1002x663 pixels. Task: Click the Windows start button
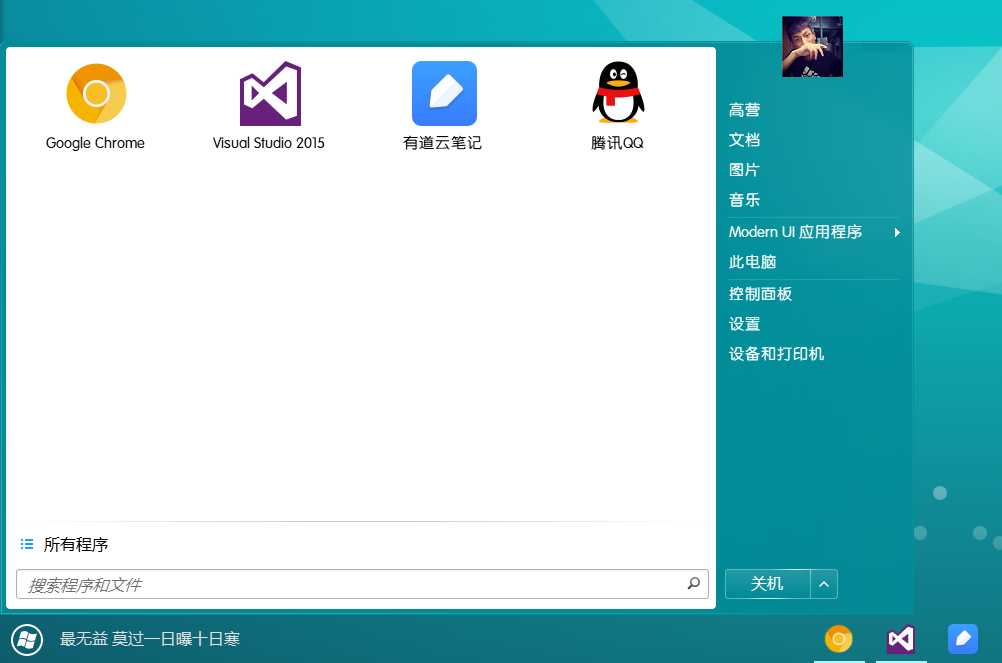click(27, 639)
